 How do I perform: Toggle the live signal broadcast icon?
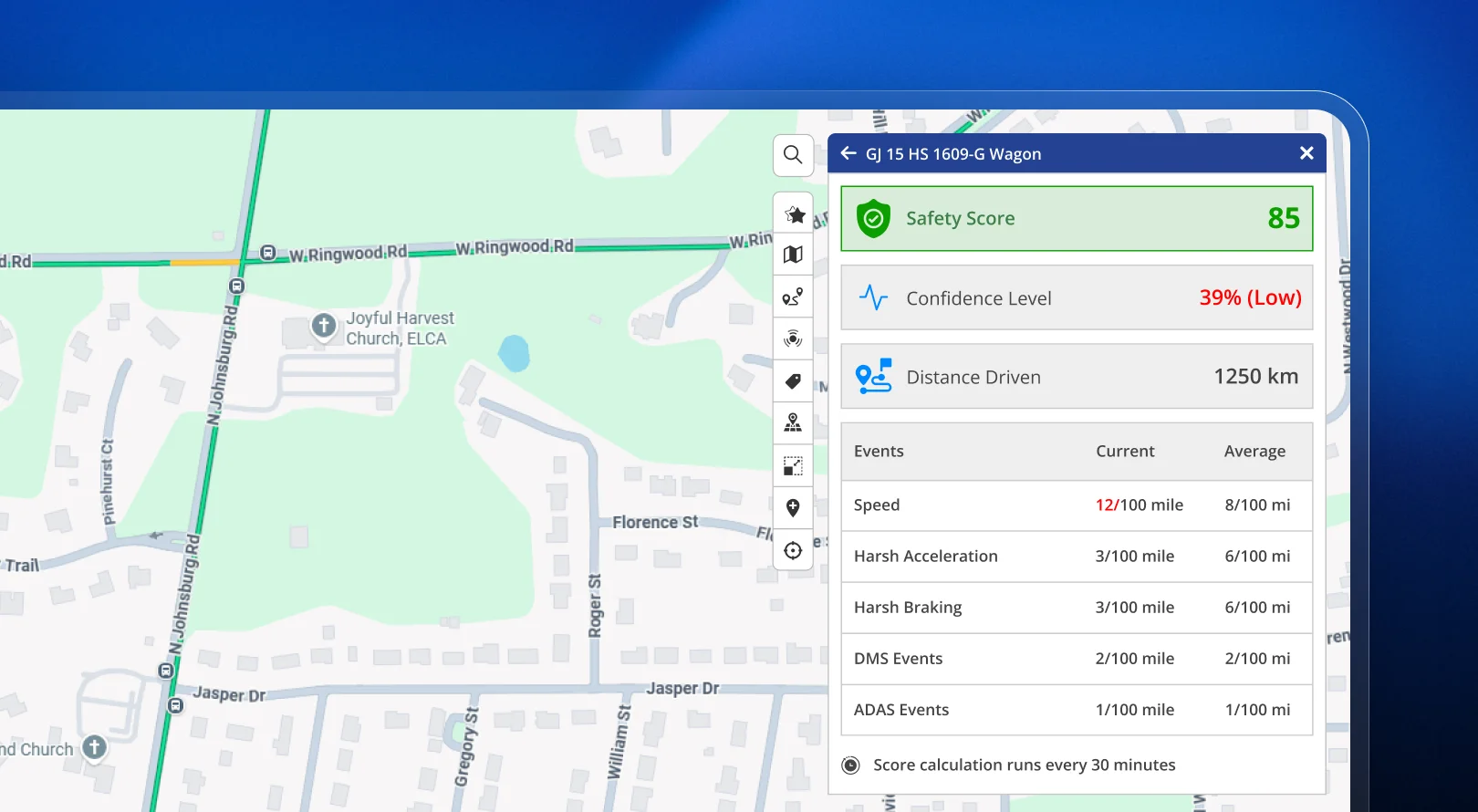(794, 339)
